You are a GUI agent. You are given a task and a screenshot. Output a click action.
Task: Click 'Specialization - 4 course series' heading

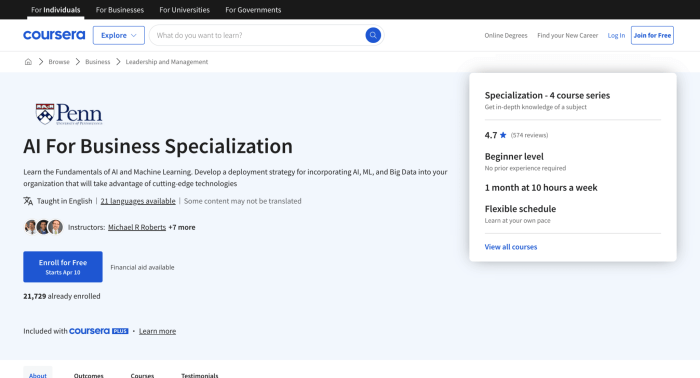[547, 95]
